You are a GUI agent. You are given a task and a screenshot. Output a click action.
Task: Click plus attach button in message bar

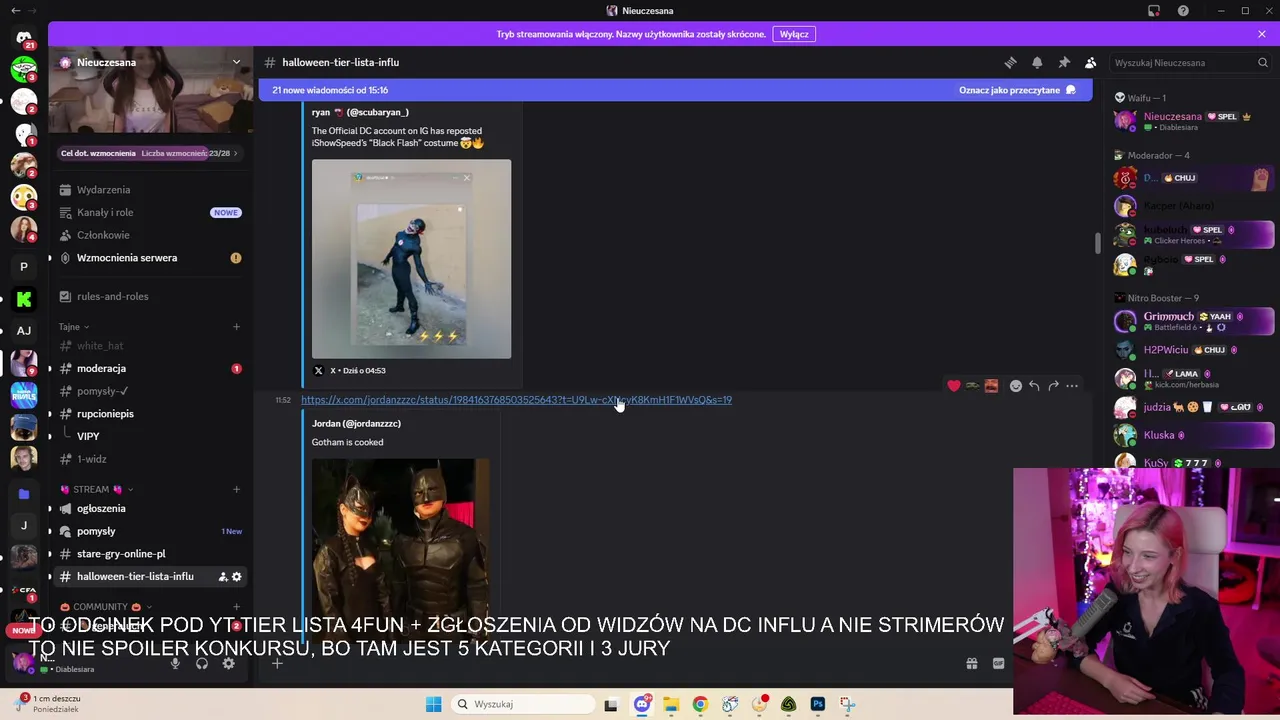click(x=277, y=663)
